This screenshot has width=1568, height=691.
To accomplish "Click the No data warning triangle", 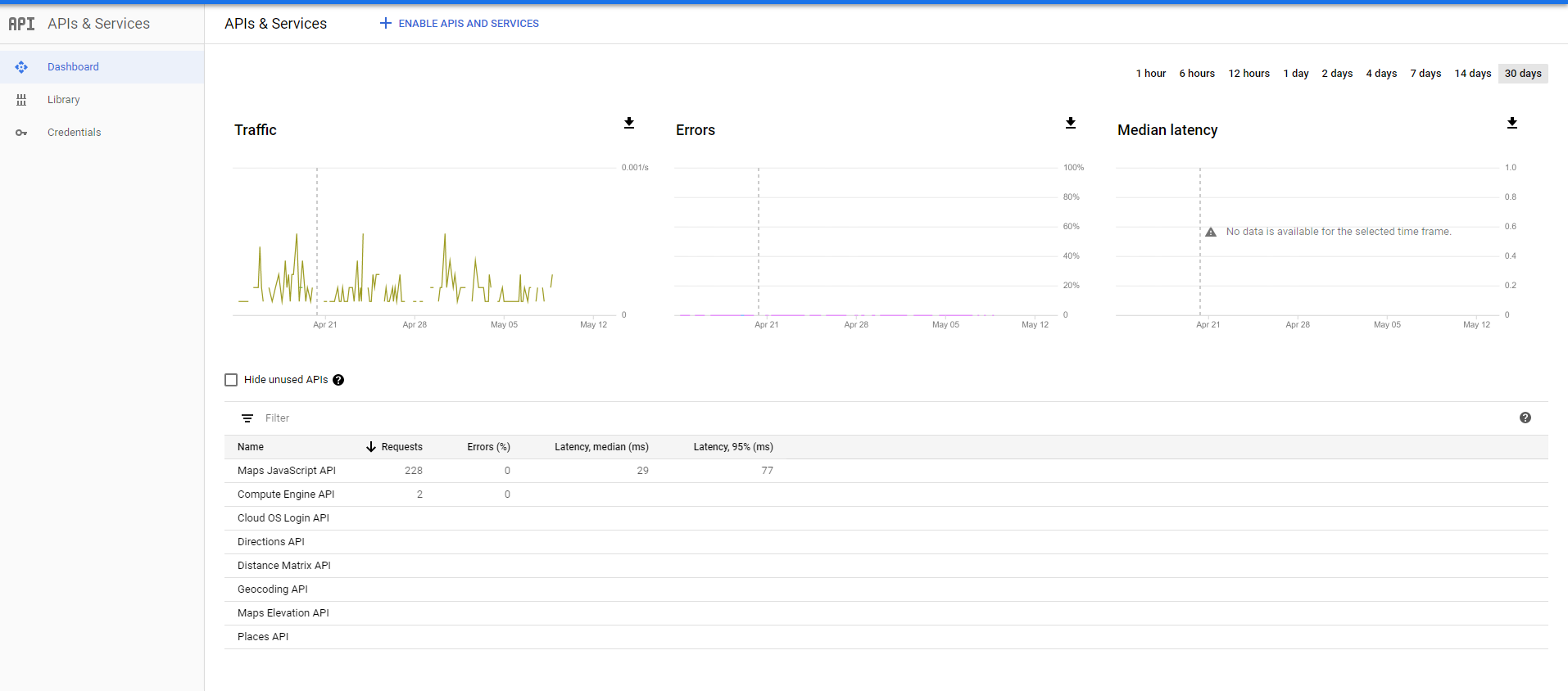I will click(1211, 233).
